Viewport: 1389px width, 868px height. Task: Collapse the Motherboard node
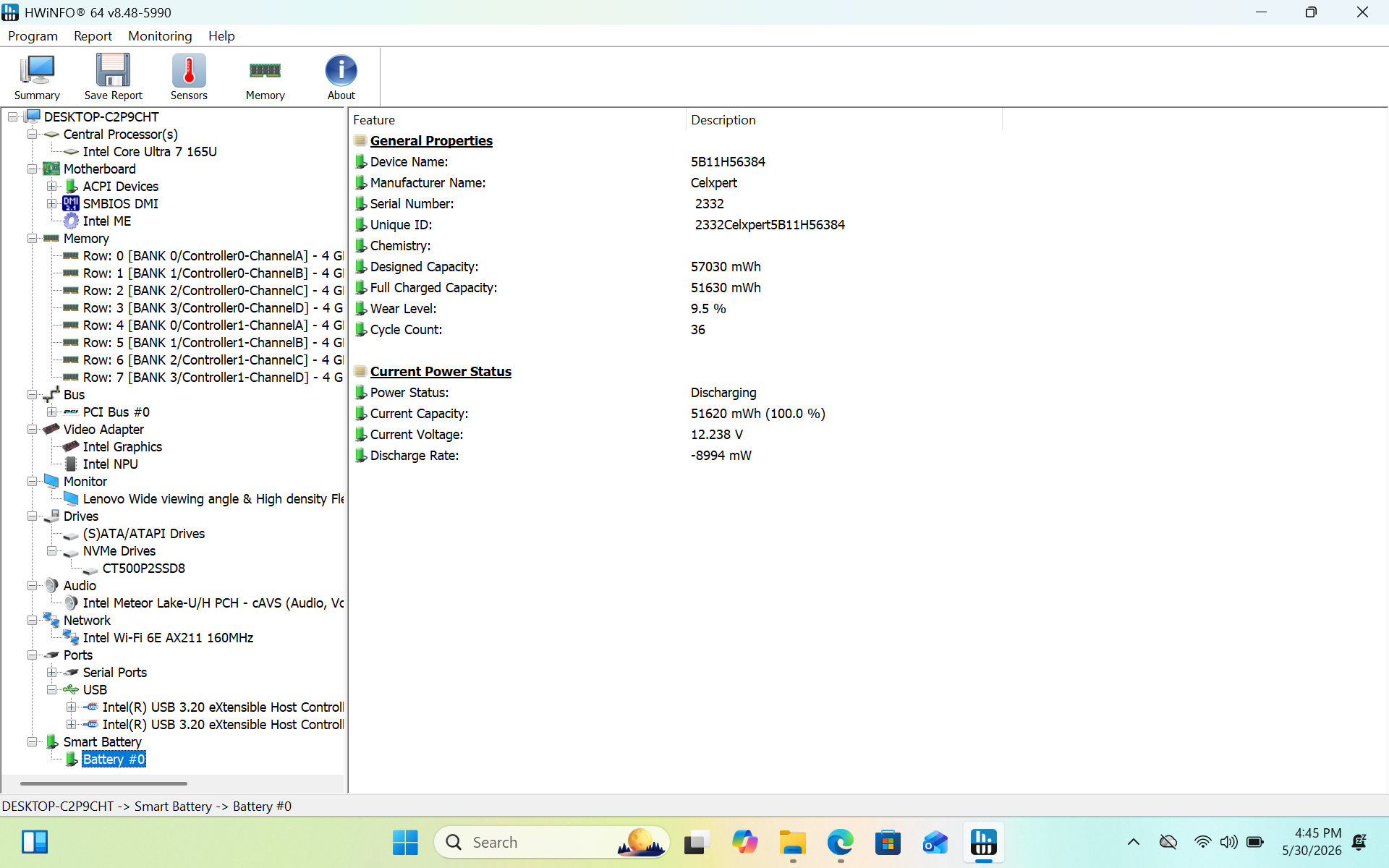(x=32, y=169)
